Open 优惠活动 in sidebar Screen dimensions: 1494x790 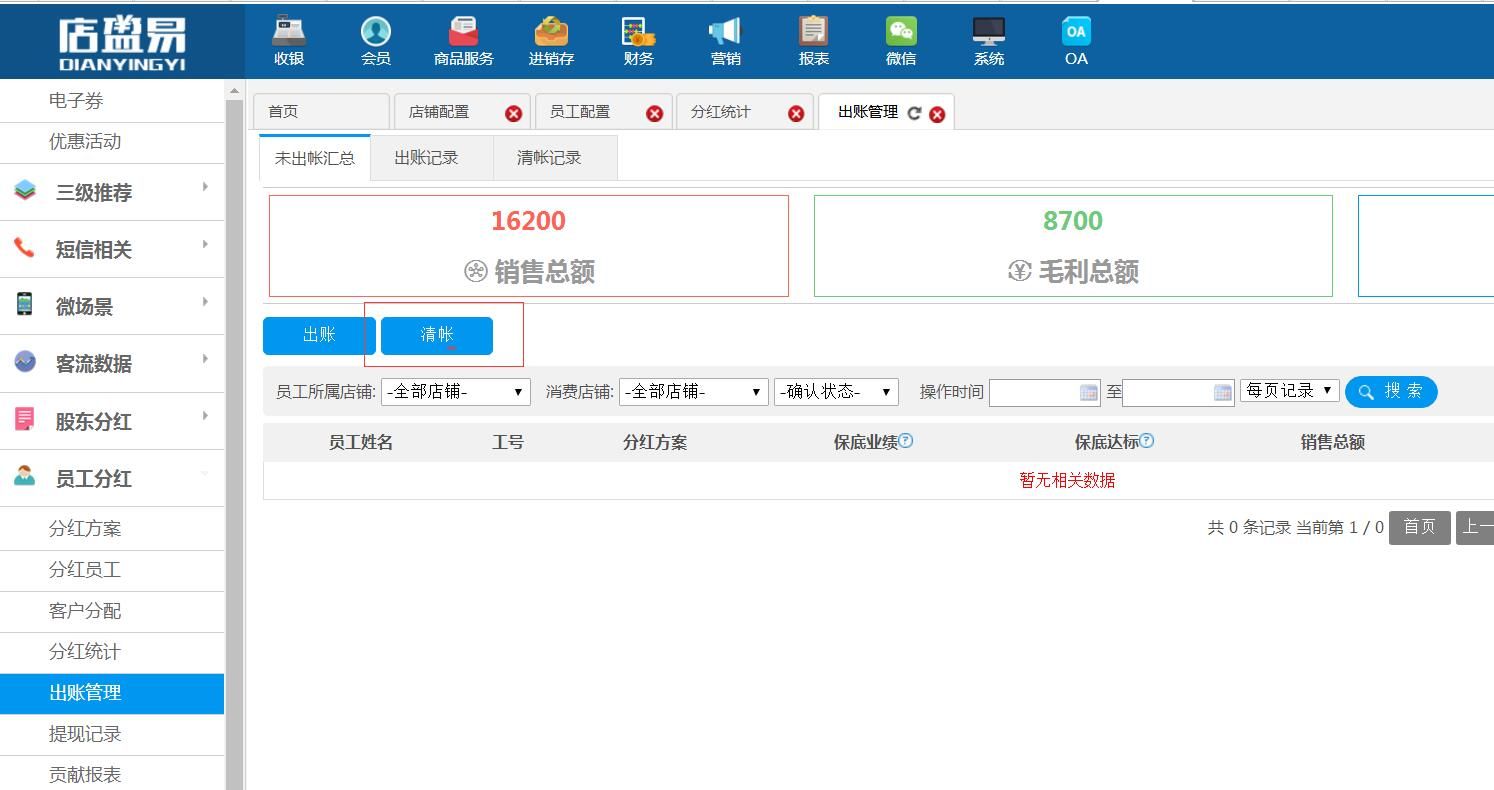(x=112, y=142)
